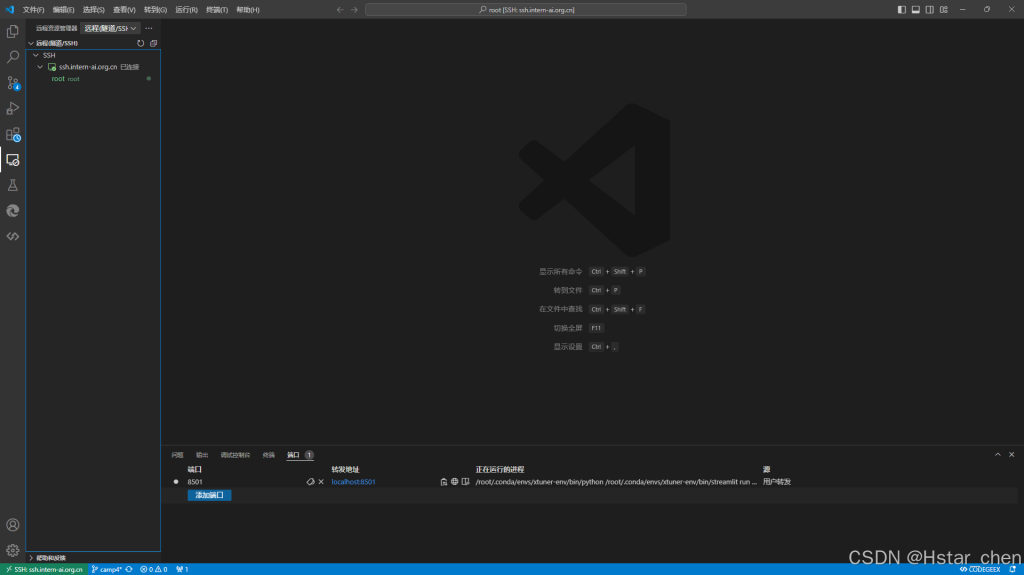Refresh the remote tunnels/SSH list
Screen dimensions: 1024x575
140,43
